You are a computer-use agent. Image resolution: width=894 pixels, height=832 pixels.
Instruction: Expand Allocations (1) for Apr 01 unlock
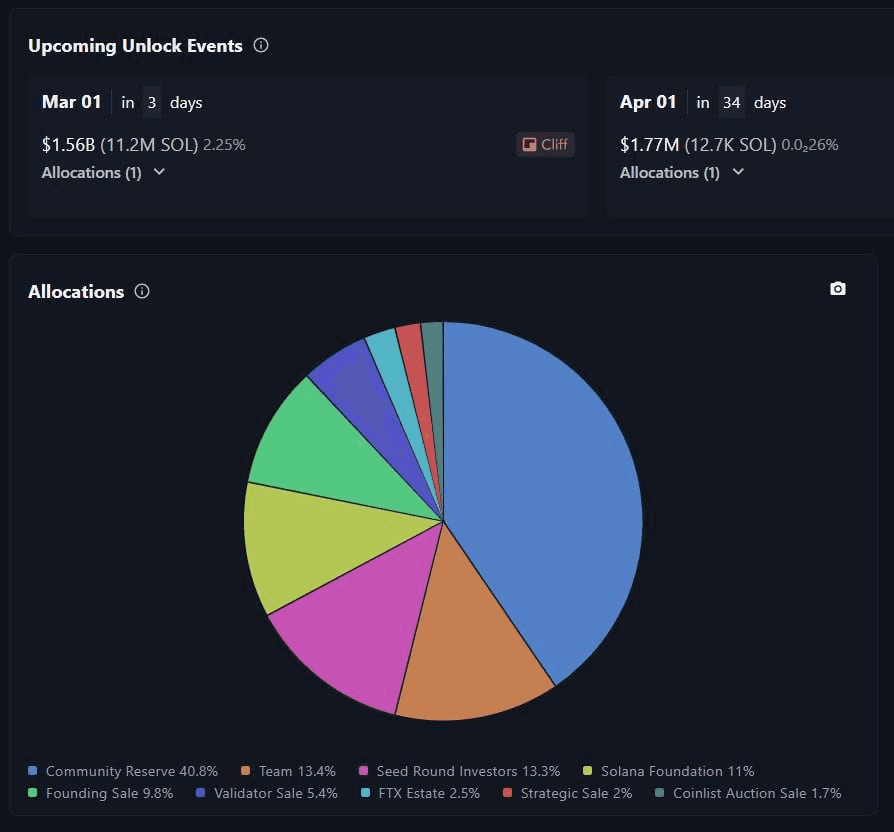coord(682,172)
